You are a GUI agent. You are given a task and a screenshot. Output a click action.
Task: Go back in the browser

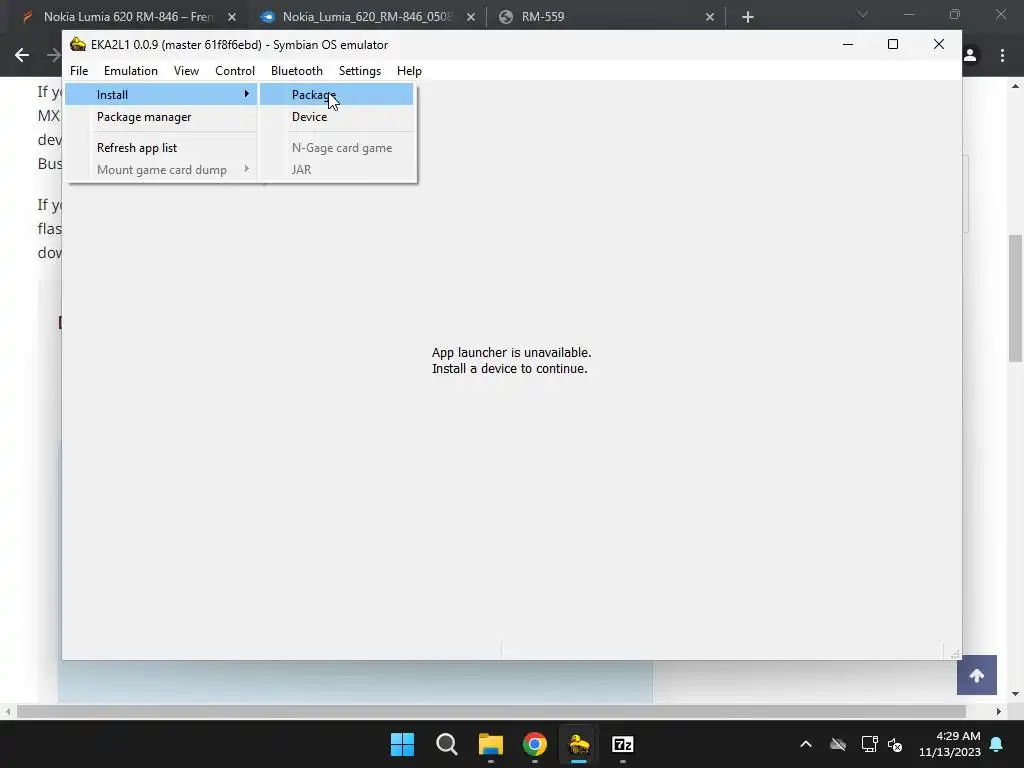(x=22, y=55)
